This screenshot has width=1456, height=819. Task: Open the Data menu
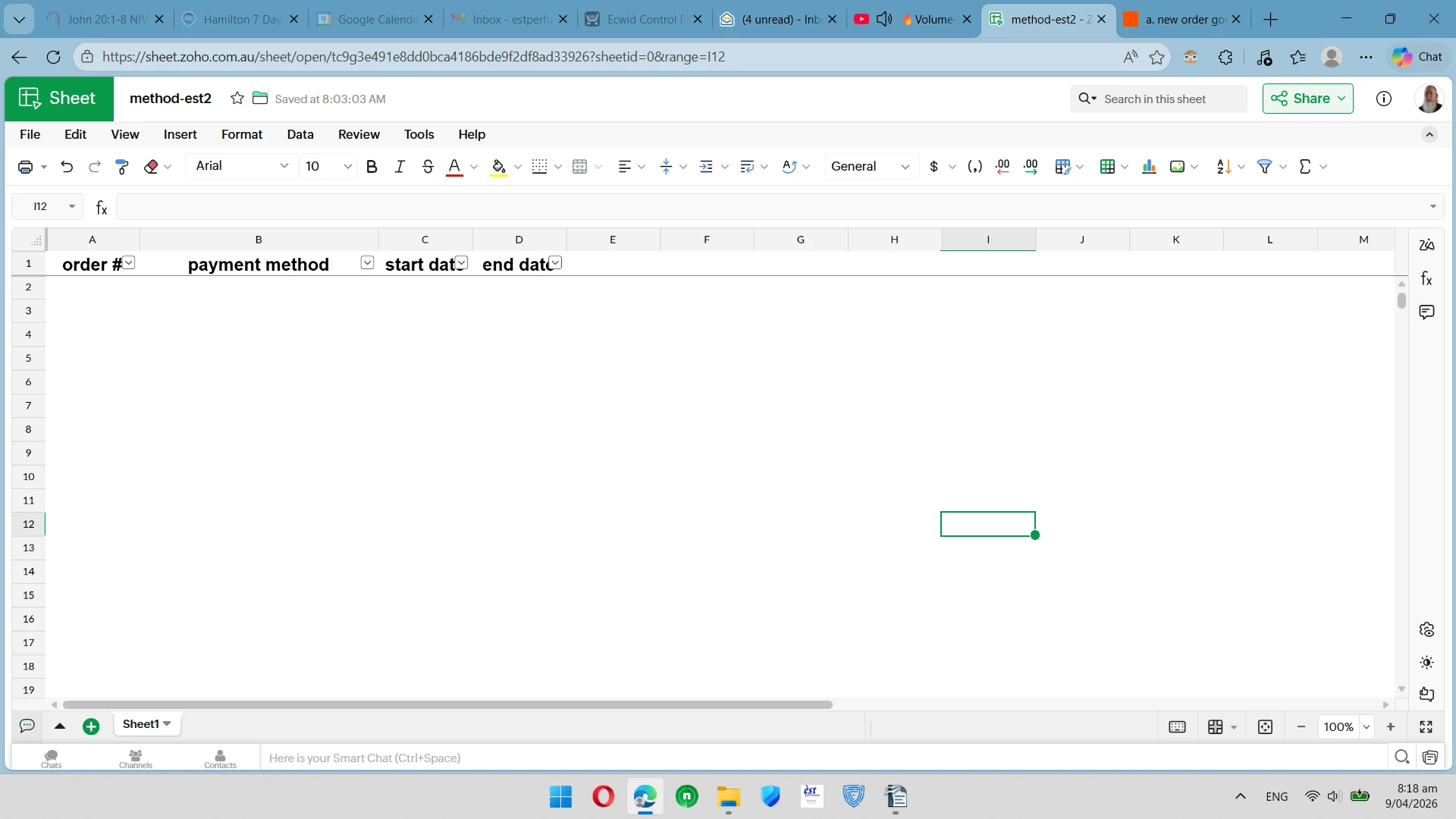(x=300, y=134)
